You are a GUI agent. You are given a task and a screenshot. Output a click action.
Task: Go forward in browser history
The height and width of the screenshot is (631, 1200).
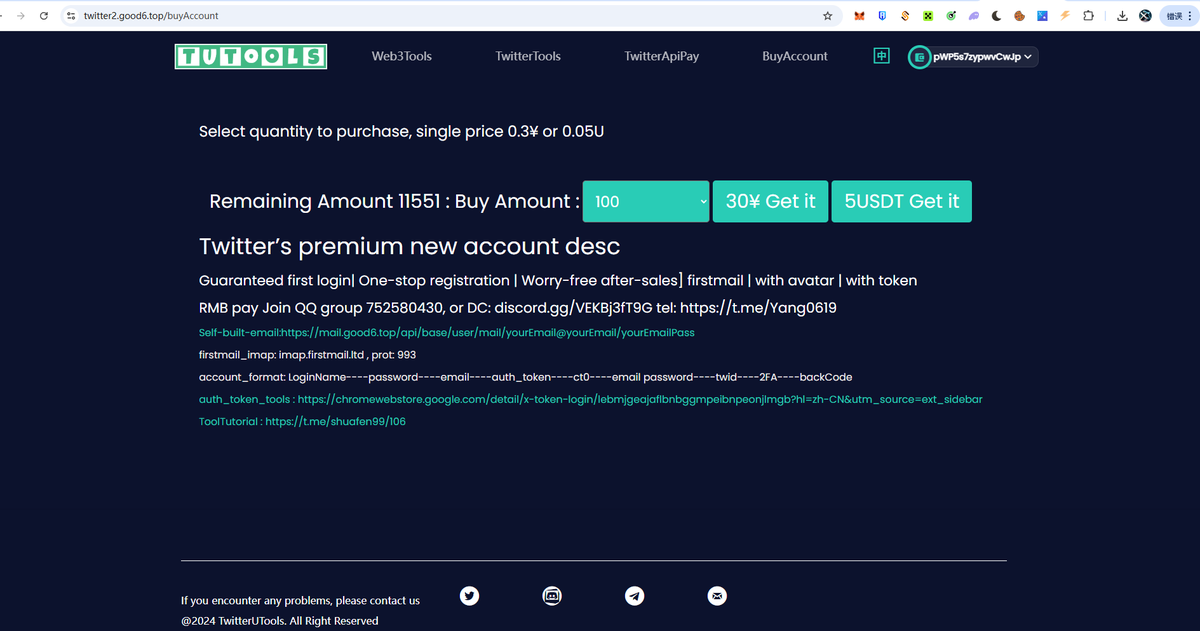click(19, 16)
